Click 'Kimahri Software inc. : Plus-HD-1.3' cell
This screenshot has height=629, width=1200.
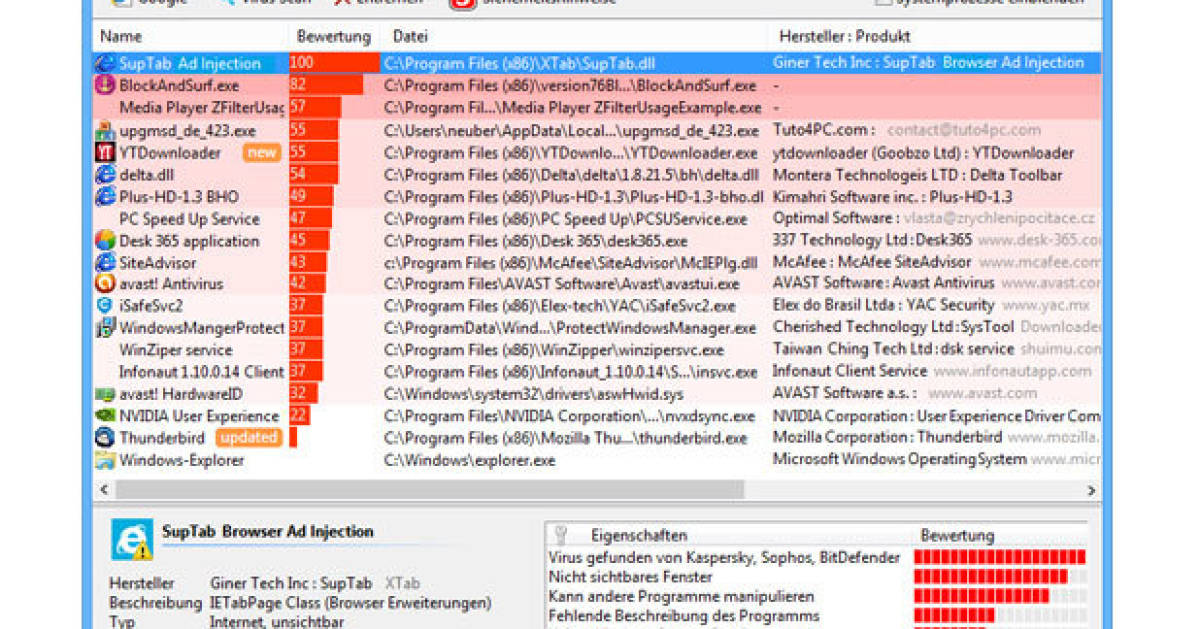click(x=892, y=197)
